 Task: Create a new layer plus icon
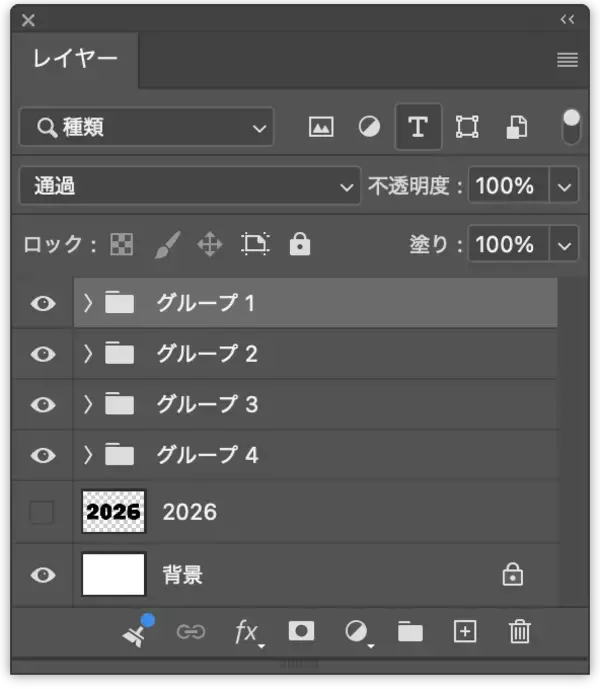click(465, 632)
